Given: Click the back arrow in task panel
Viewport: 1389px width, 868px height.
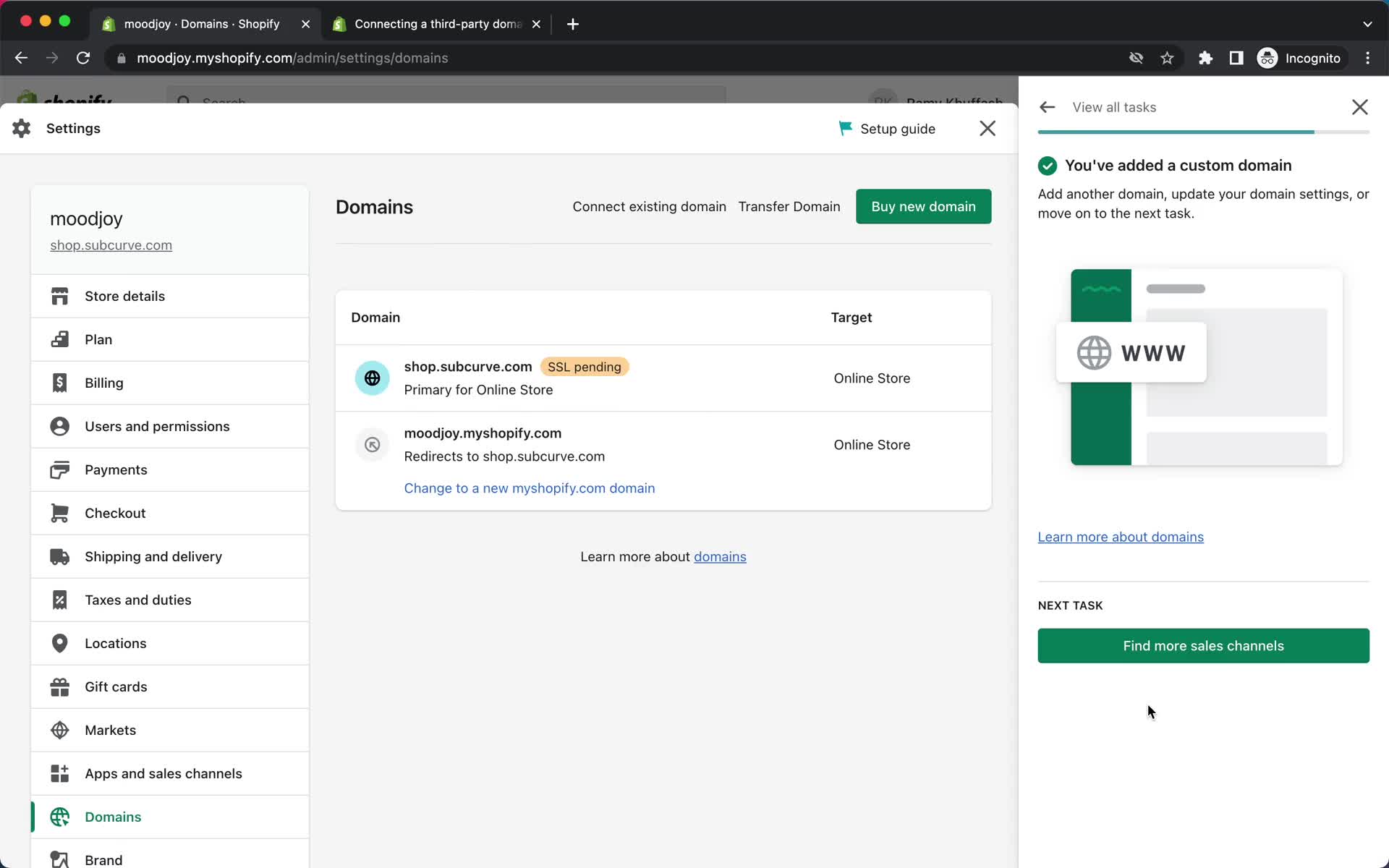Looking at the screenshot, I should tap(1046, 107).
